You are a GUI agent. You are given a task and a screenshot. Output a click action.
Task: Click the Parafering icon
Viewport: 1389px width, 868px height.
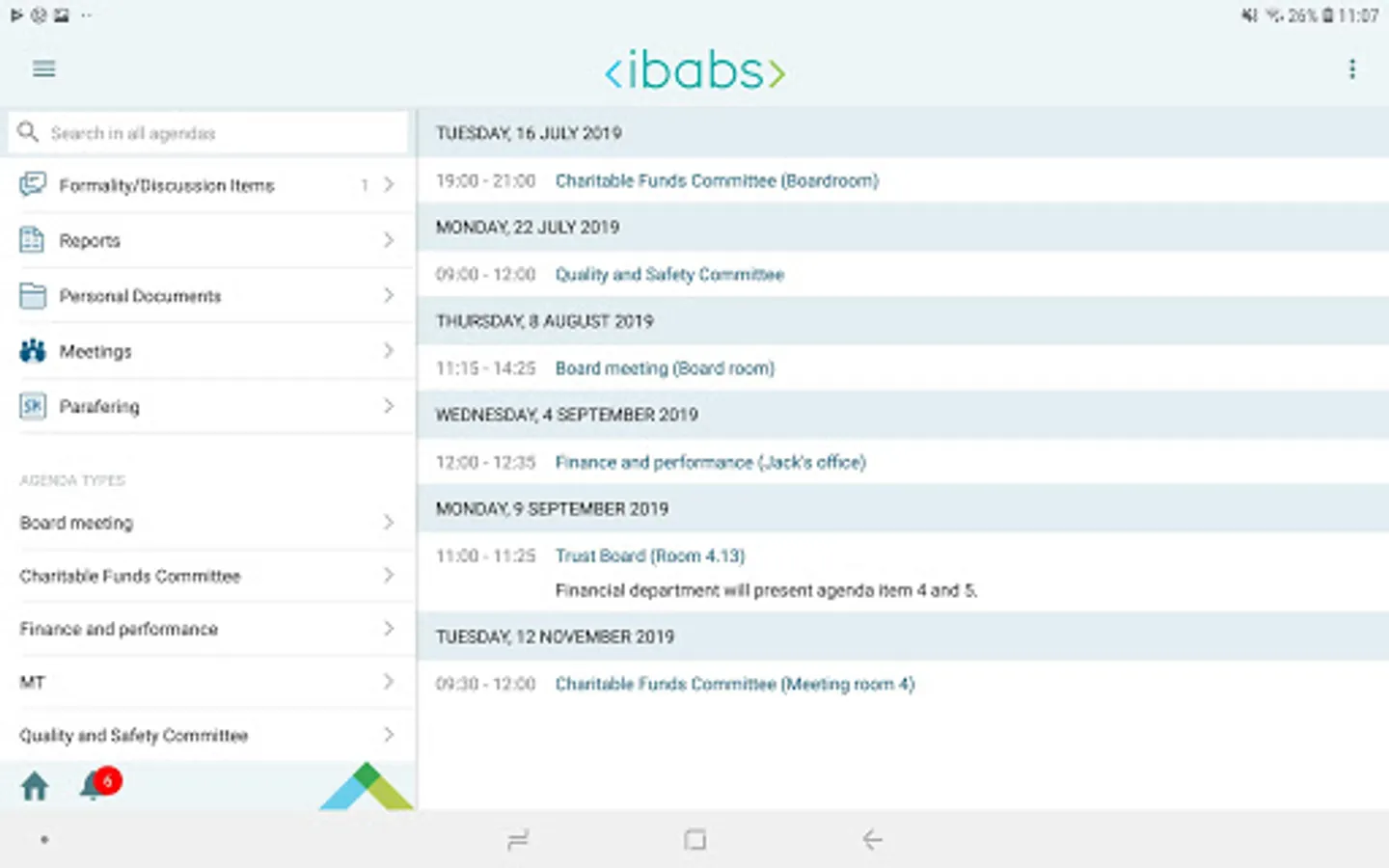[x=33, y=406]
